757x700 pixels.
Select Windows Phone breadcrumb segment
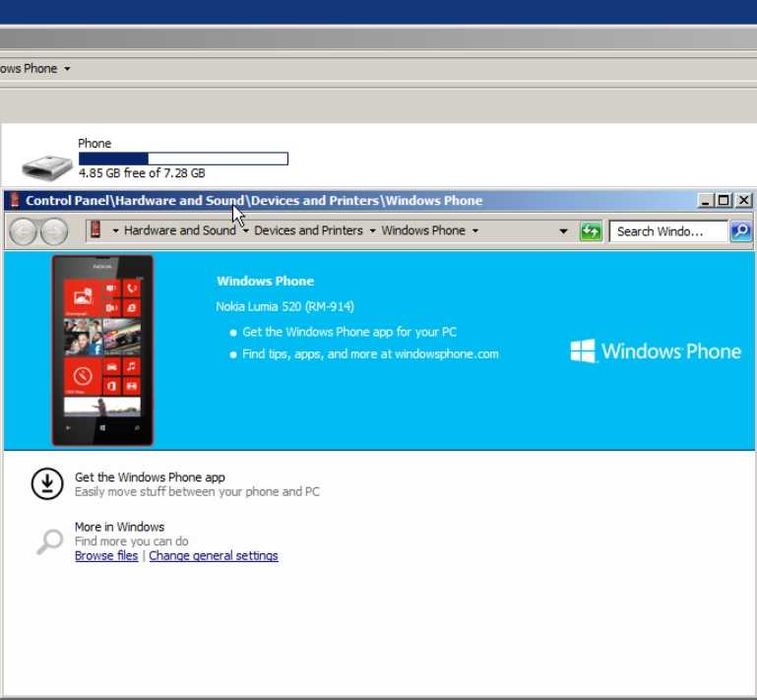(423, 230)
